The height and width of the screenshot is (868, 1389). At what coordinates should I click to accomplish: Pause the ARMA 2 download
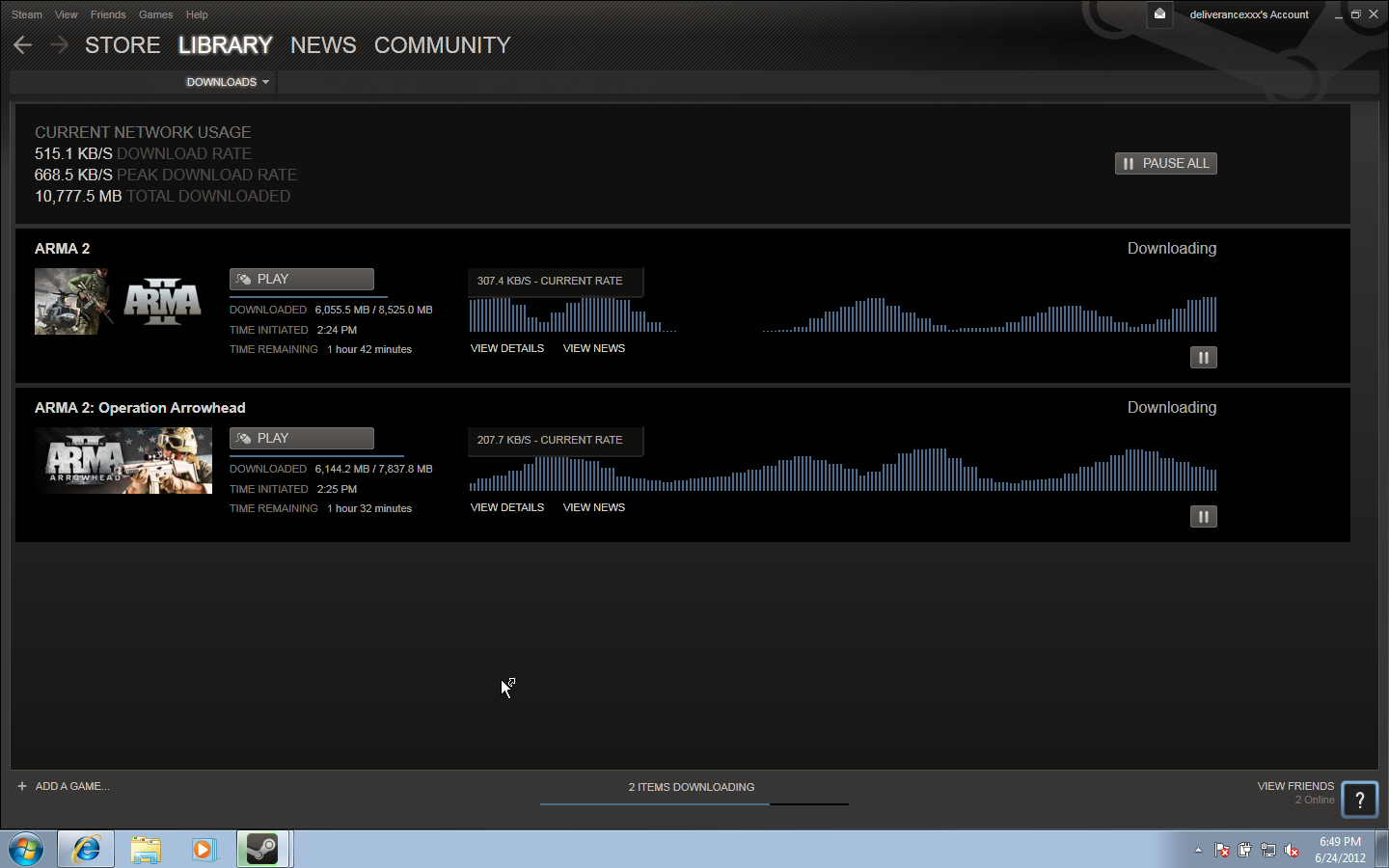pyautogui.click(x=1203, y=358)
